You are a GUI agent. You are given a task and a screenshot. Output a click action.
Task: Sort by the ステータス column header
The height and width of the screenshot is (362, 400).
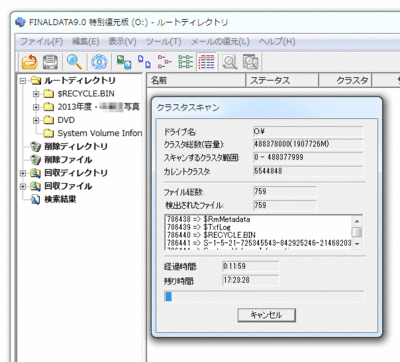pyautogui.click(x=282, y=80)
